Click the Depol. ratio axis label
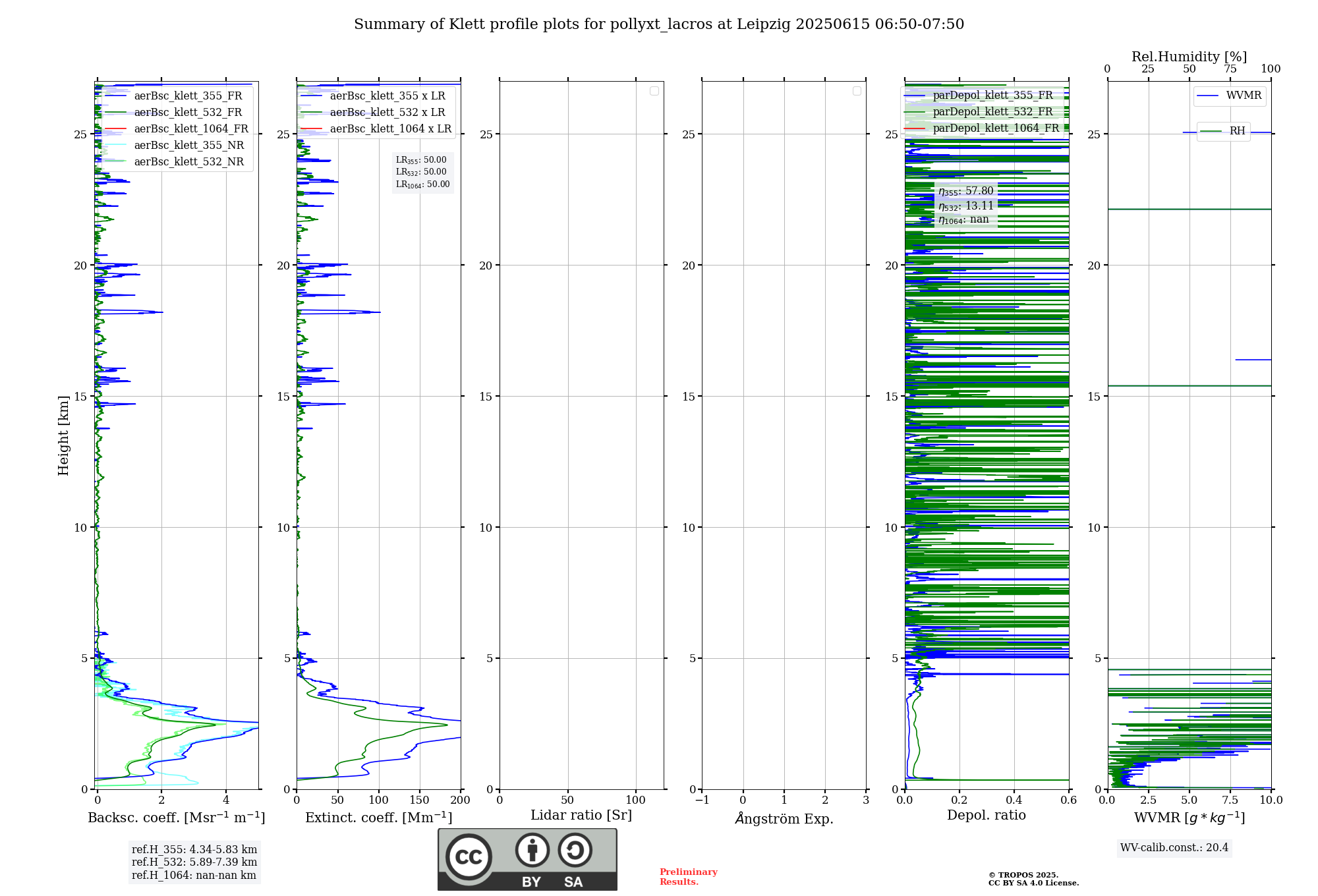The height and width of the screenshot is (896, 1318). pyautogui.click(x=987, y=816)
